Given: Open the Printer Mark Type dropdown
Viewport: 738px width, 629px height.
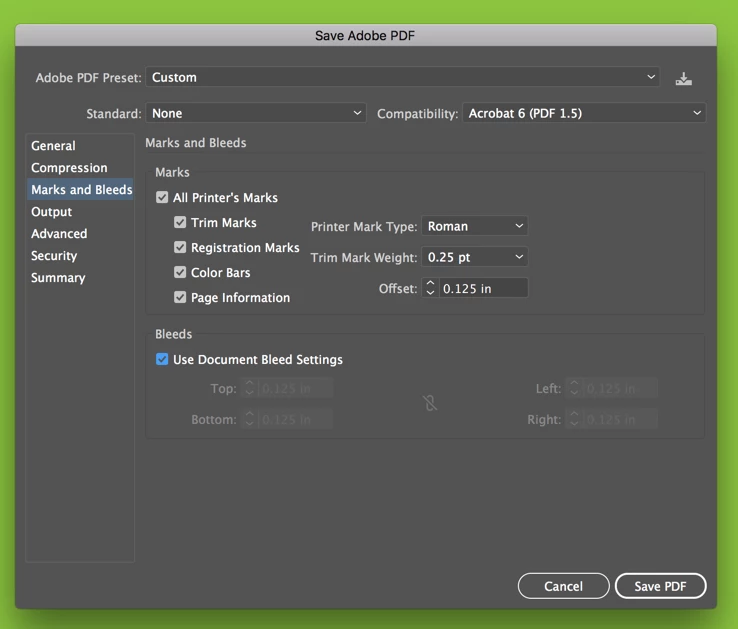Looking at the screenshot, I should [x=474, y=226].
